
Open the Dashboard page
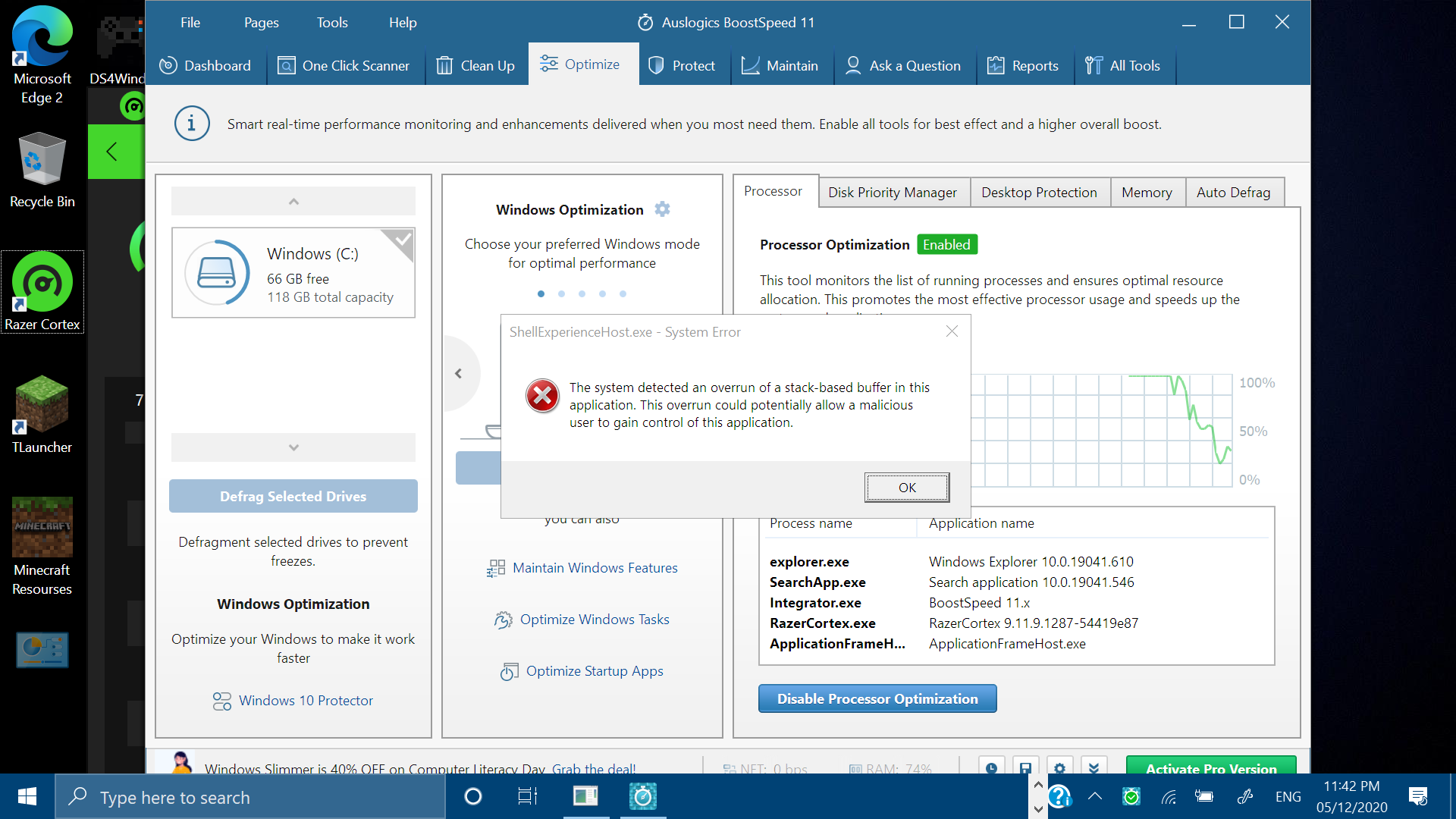point(206,65)
